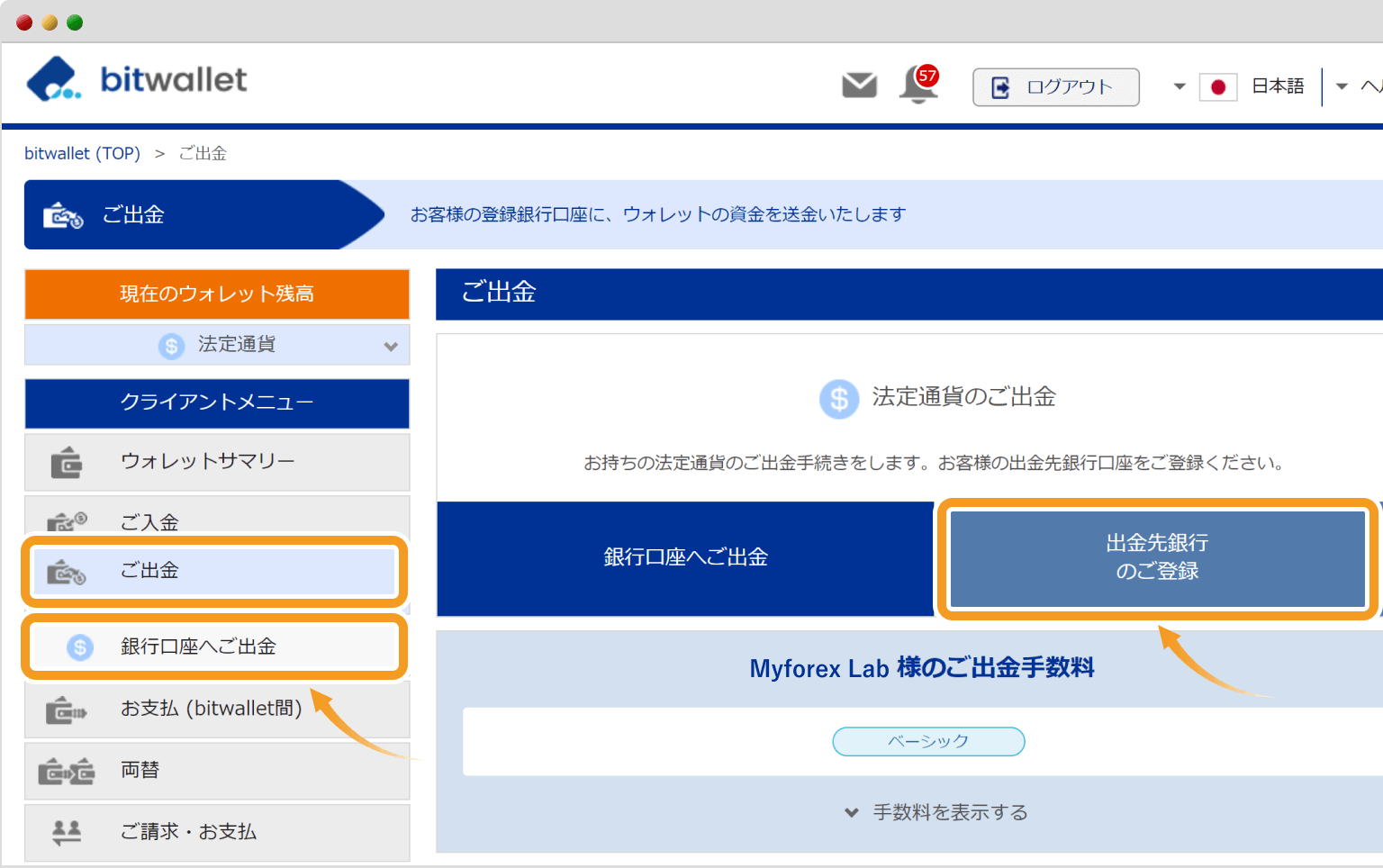
Task: Open ご入金 in the client menu
Action: click(217, 517)
